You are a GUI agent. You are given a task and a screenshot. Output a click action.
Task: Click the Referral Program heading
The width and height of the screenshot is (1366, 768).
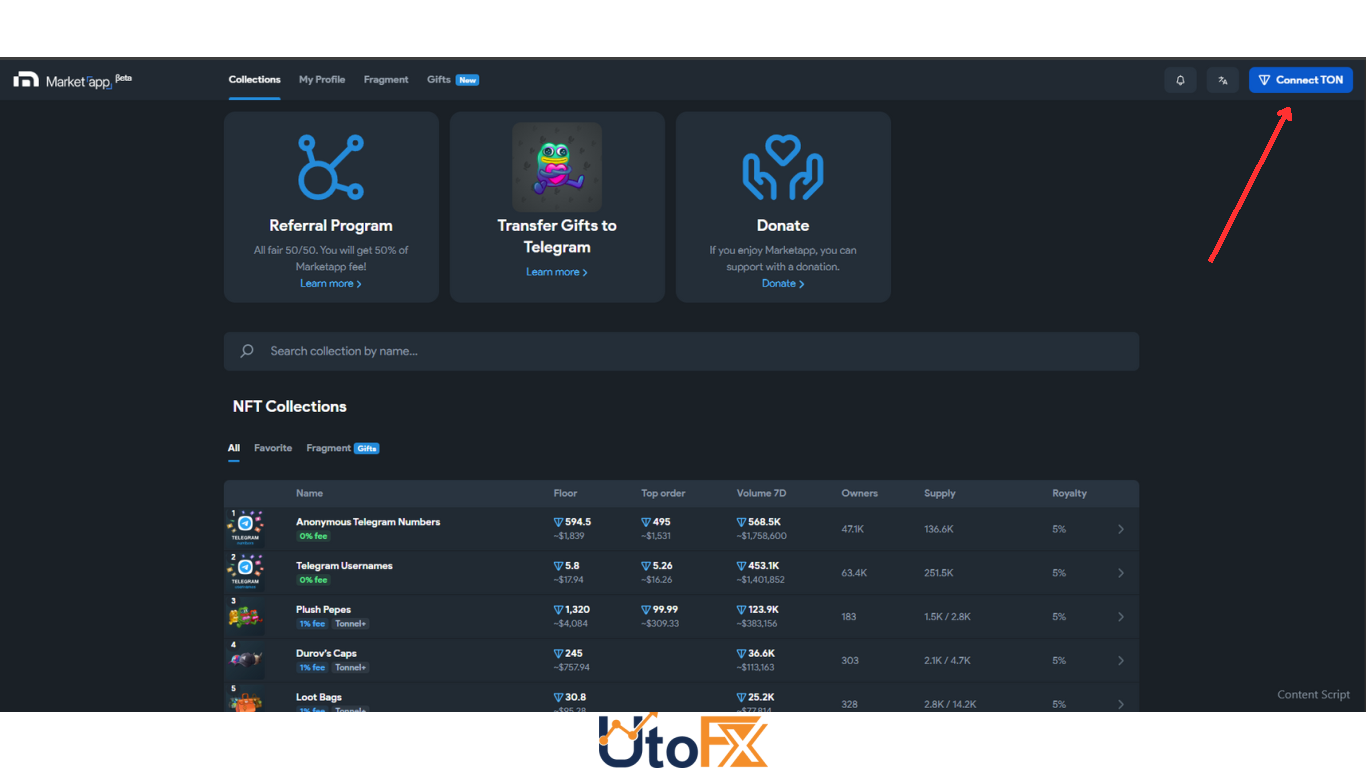331,226
